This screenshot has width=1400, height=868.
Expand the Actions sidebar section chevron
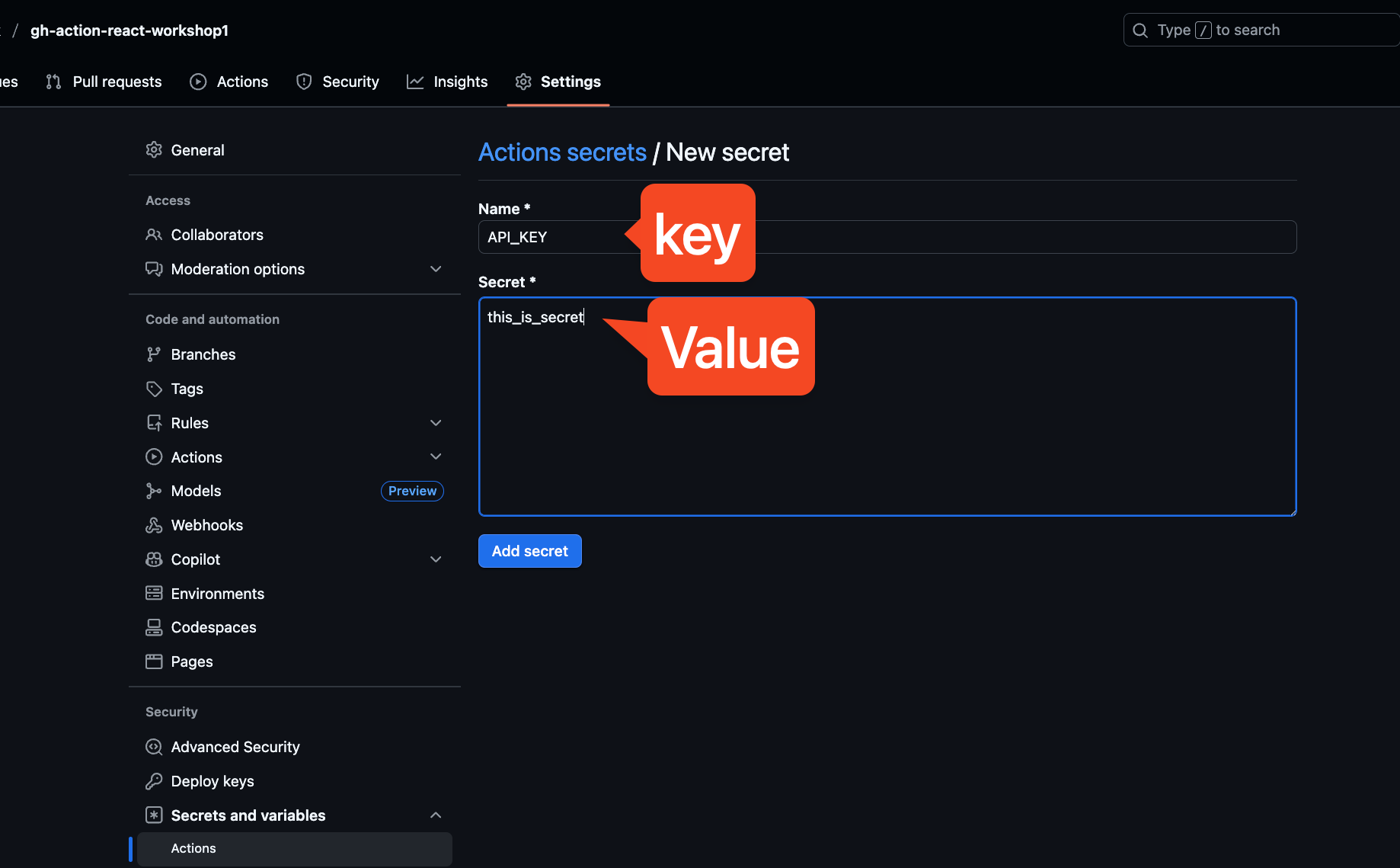436,457
